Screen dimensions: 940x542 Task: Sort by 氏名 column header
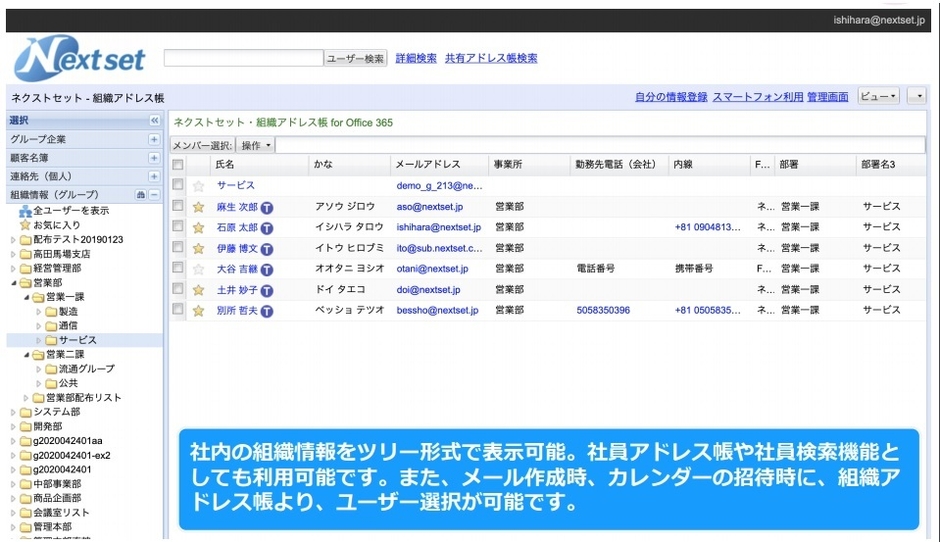260,164
